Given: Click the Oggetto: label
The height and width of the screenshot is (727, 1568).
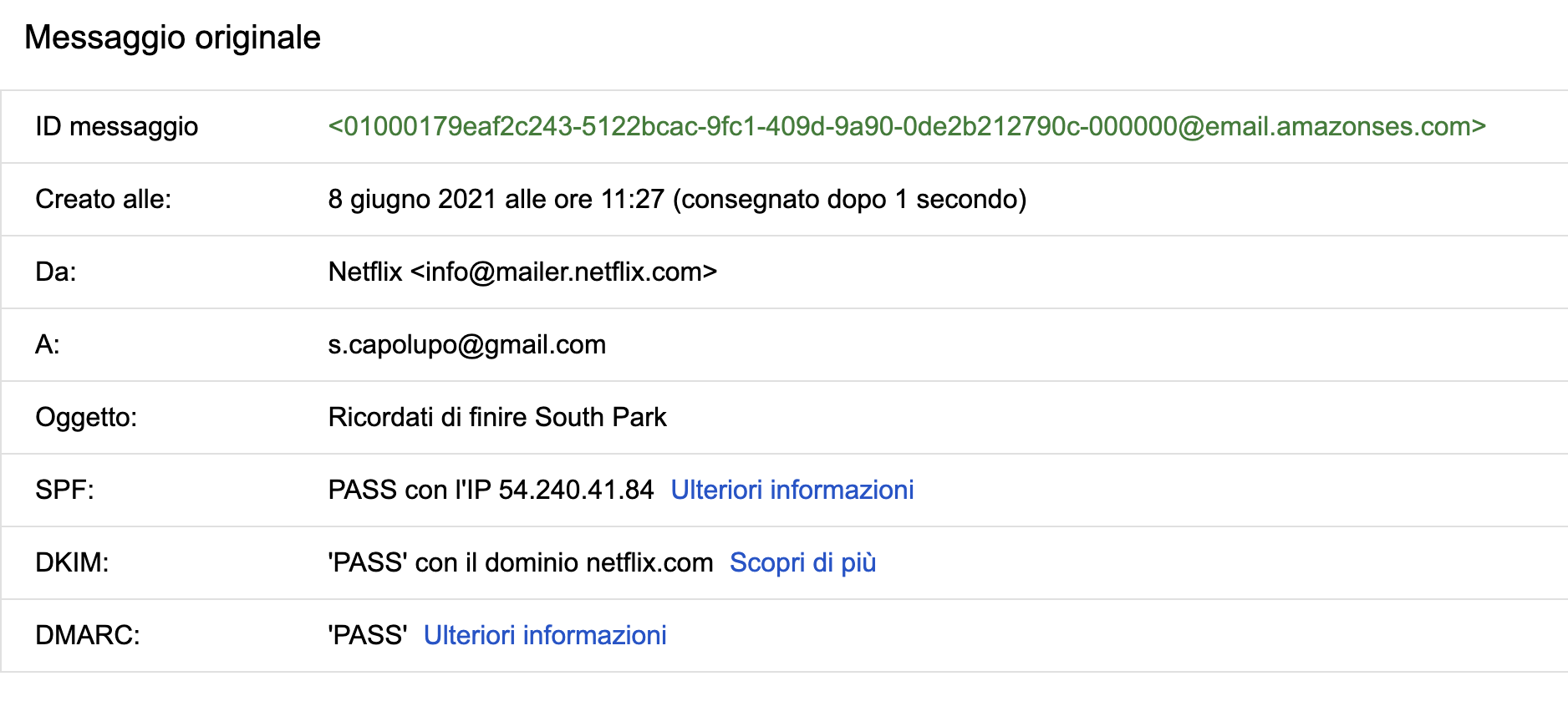Looking at the screenshot, I should pos(86,417).
